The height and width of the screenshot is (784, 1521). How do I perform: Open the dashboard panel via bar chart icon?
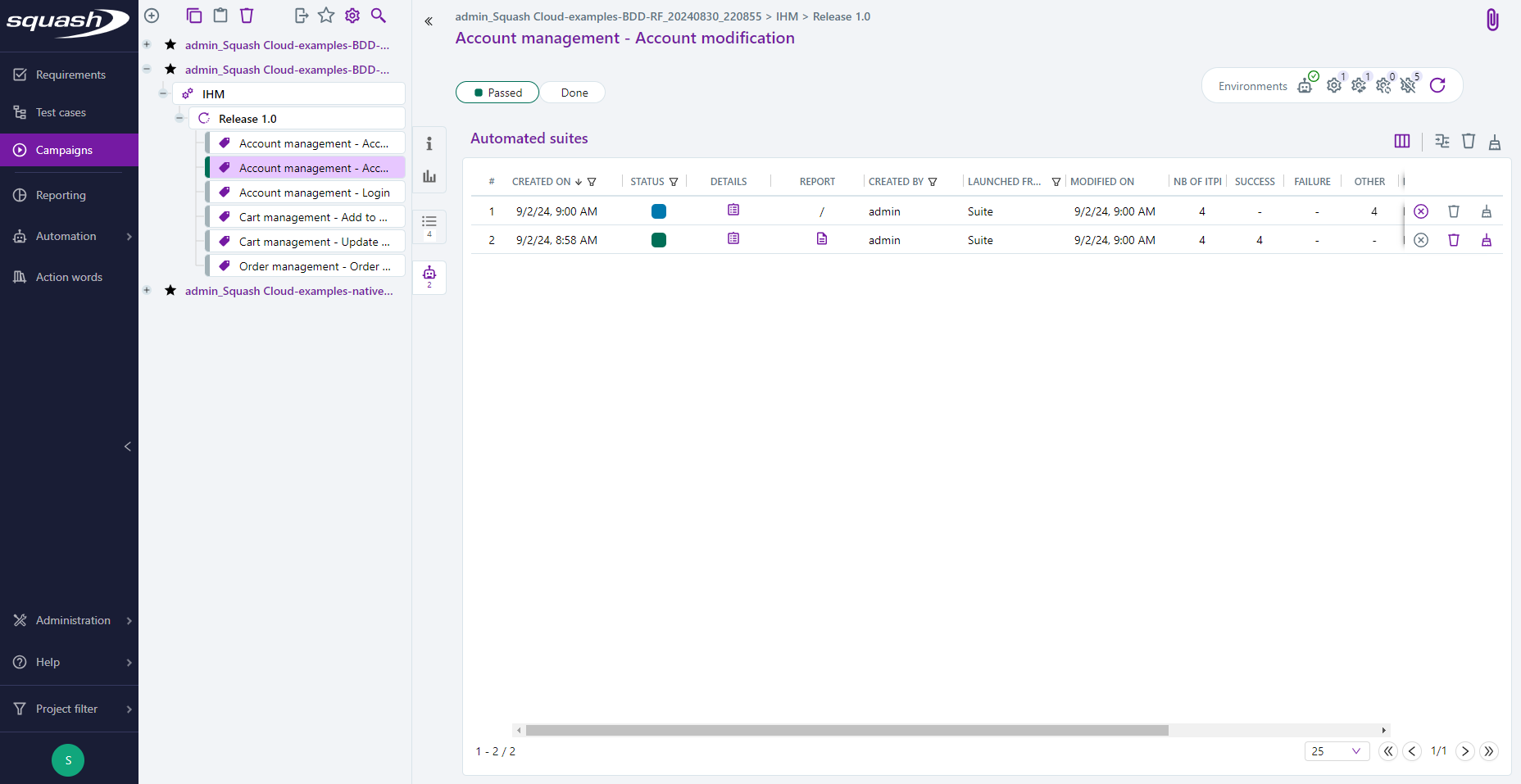[x=429, y=175]
